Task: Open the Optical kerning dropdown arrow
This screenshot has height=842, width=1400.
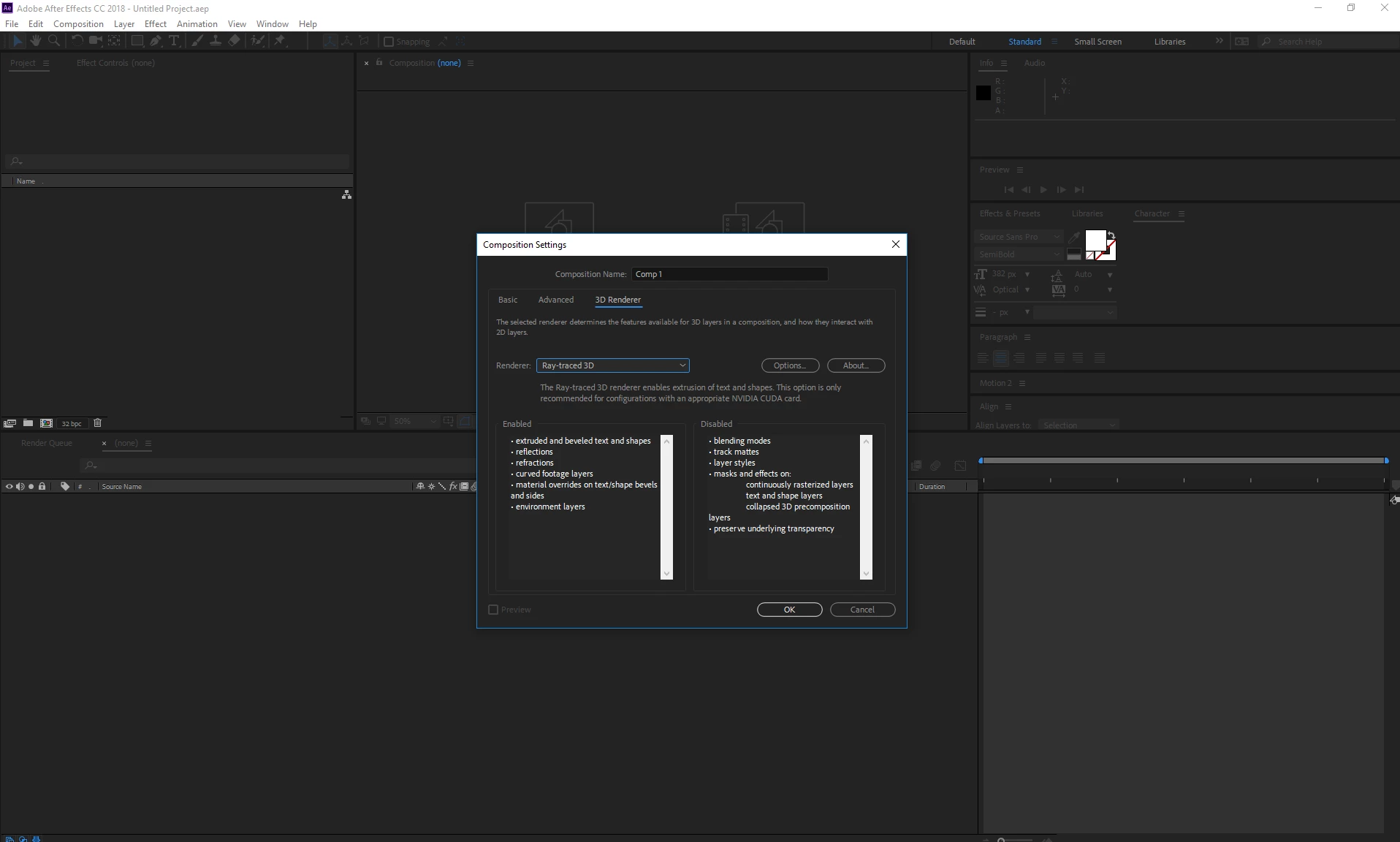Action: point(1027,290)
